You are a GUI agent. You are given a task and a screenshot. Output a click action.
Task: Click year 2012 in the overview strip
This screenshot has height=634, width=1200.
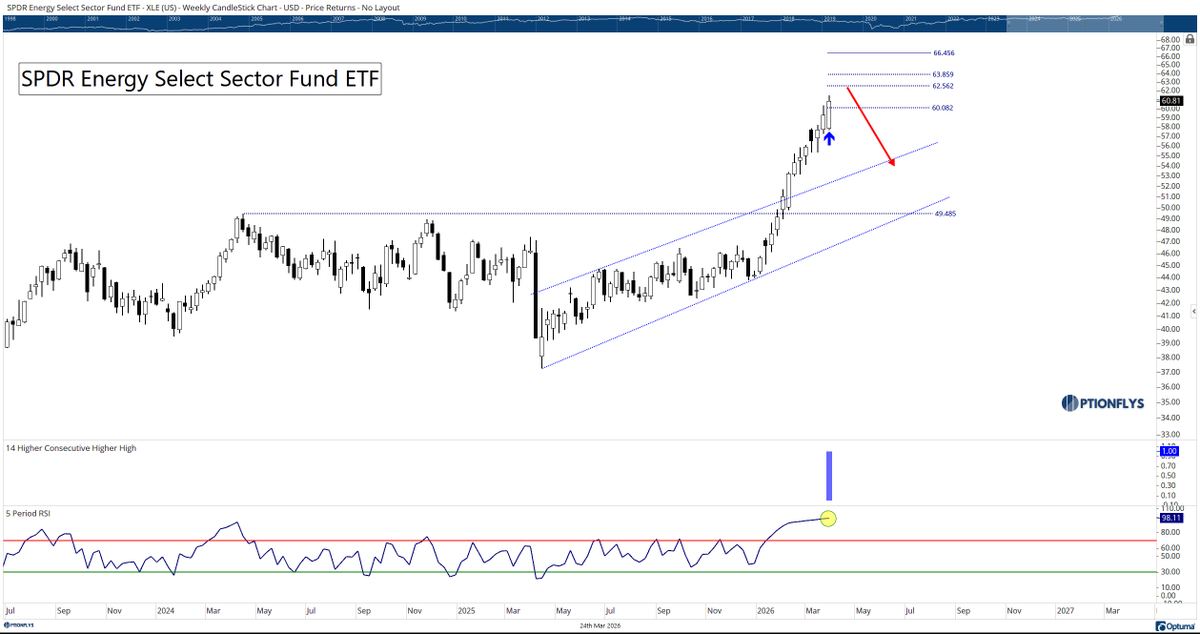click(541, 18)
